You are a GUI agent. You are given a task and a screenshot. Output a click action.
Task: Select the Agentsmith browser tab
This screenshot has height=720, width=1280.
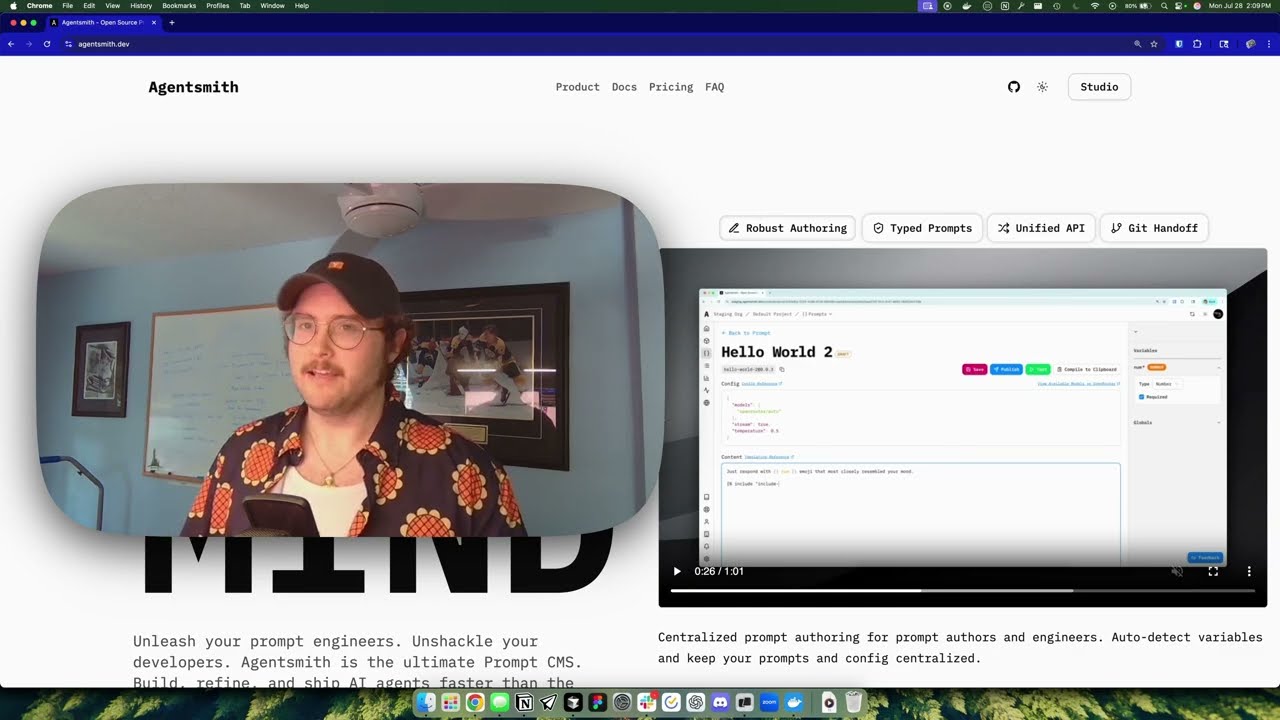pos(103,22)
